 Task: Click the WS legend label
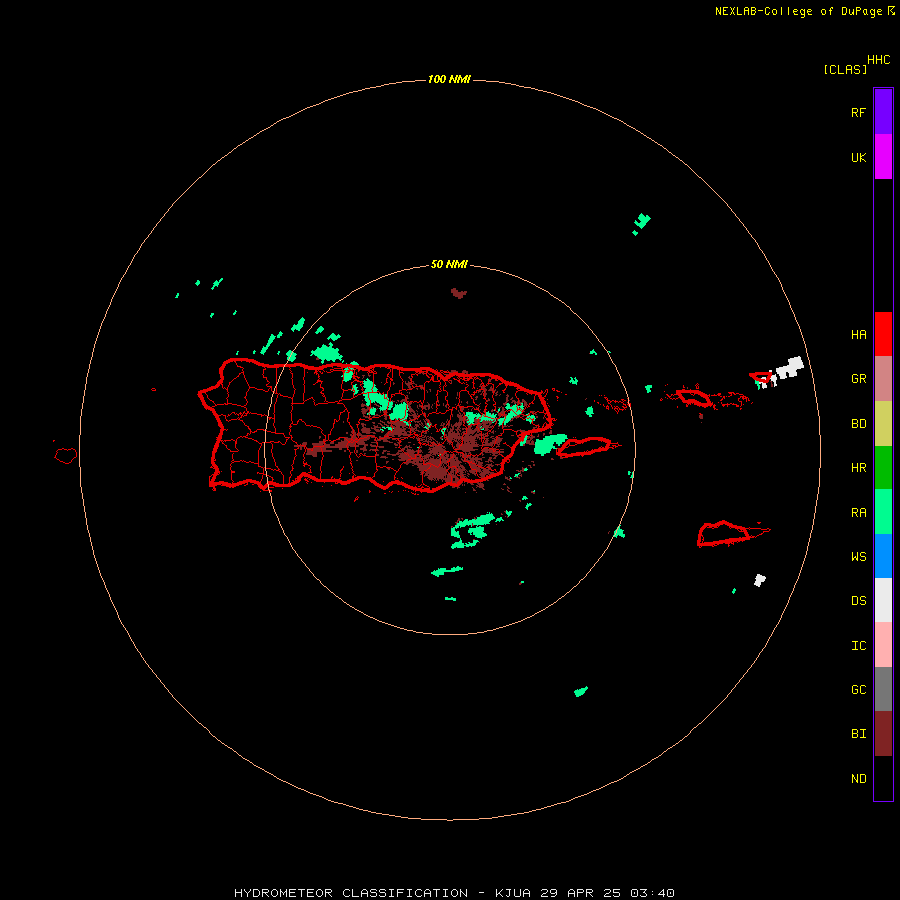tap(858, 556)
